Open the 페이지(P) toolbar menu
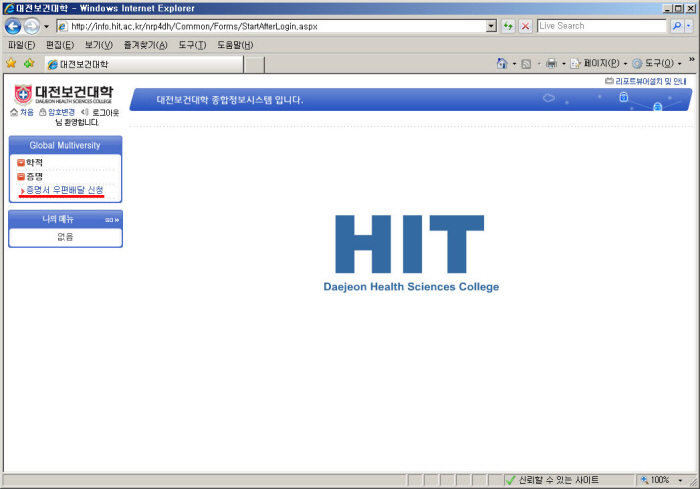700x489 pixels. (598, 64)
